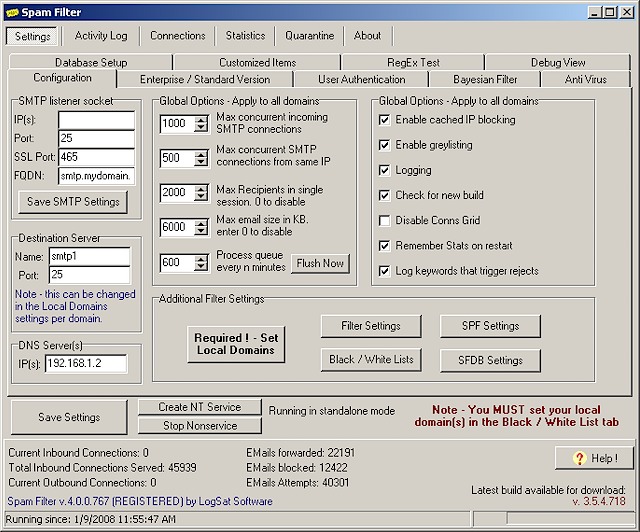
Task: Switch to User Authentication sub-tab
Action: tap(362, 79)
